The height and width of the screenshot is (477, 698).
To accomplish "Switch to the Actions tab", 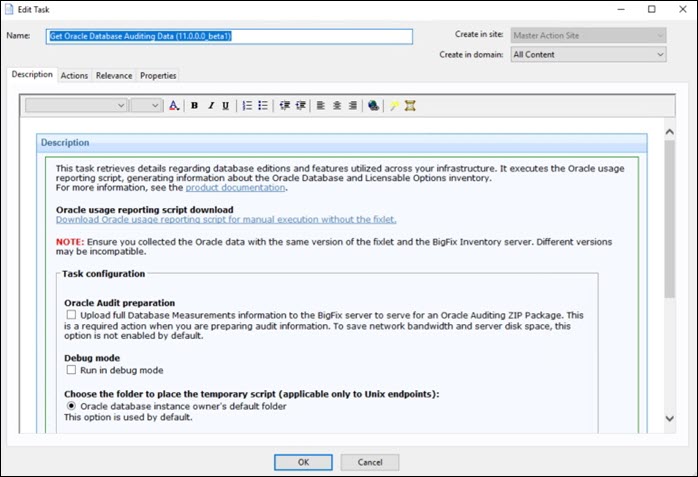I will click(74, 76).
